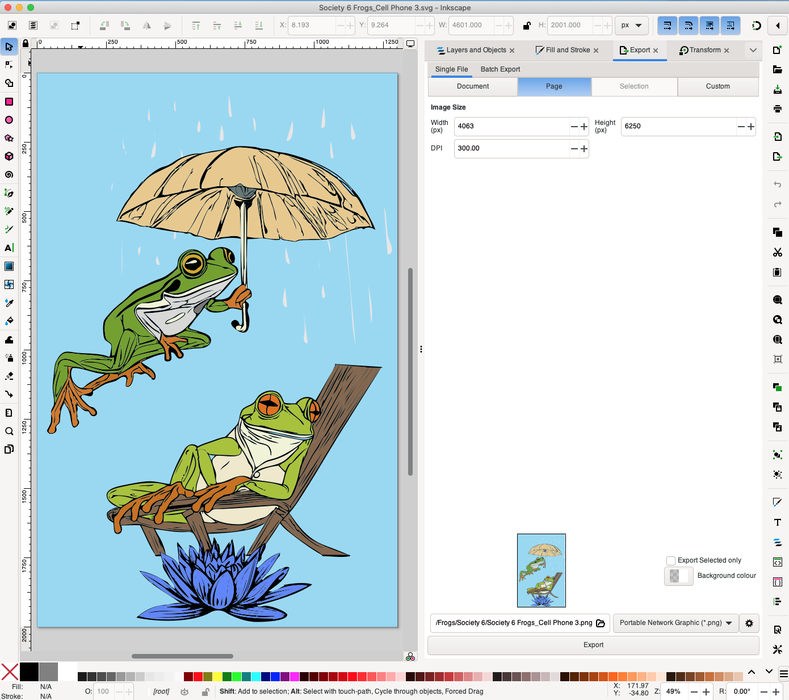Toggle snapping control

click(756, 25)
